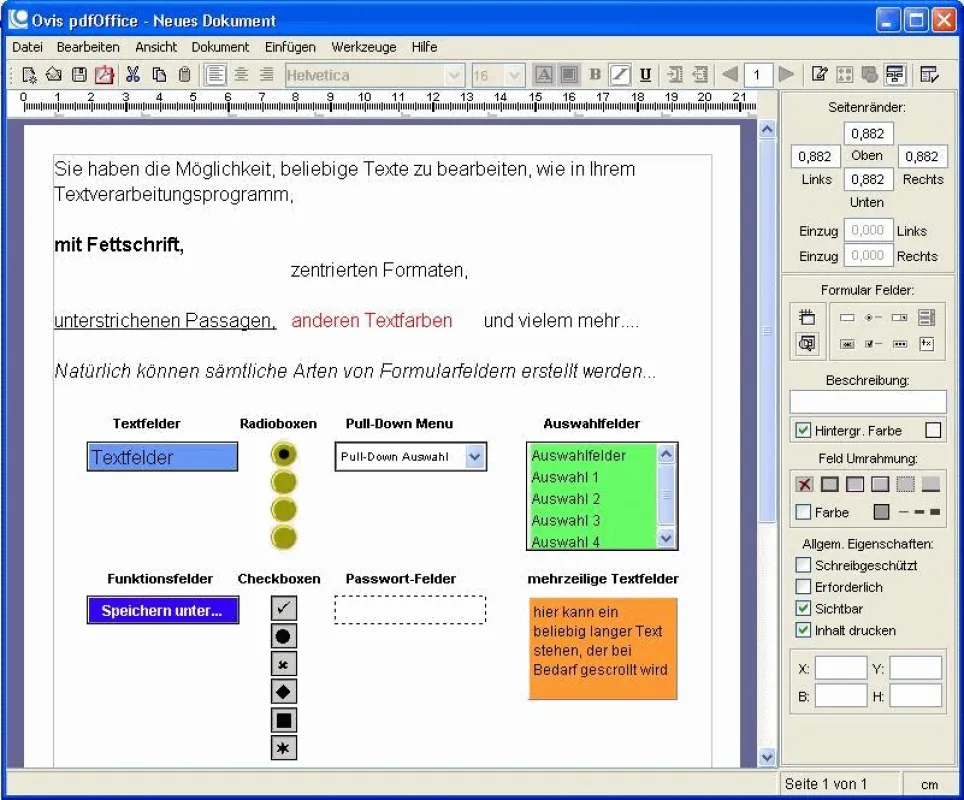Go to next page arrow
This screenshot has width=964, height=800.
pos(786,75)
